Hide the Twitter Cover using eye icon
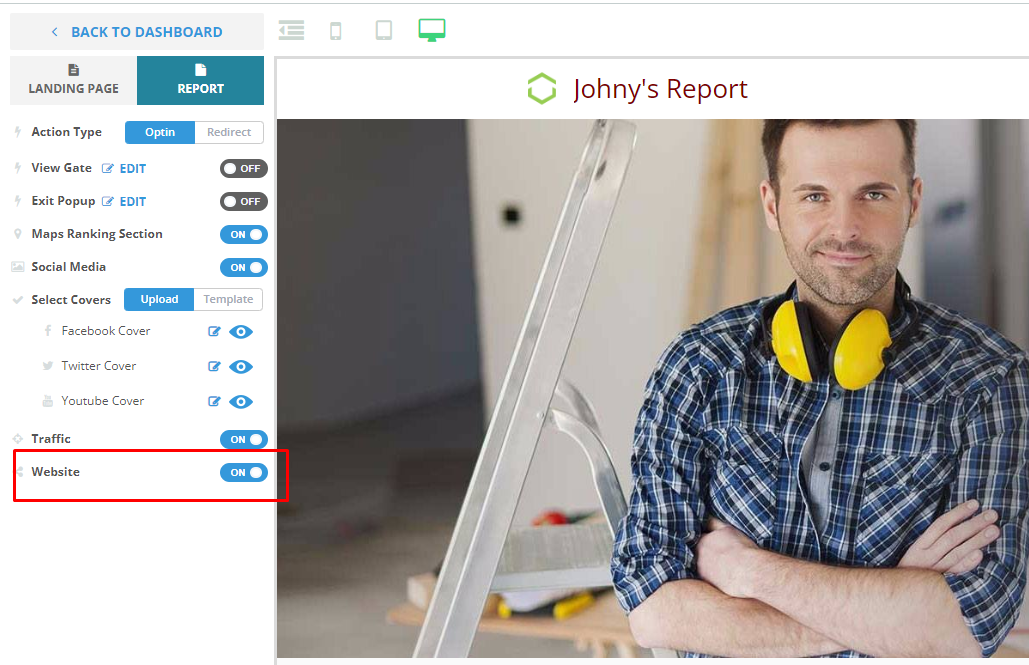The image size is (1029, 665). tap(241, 367)
